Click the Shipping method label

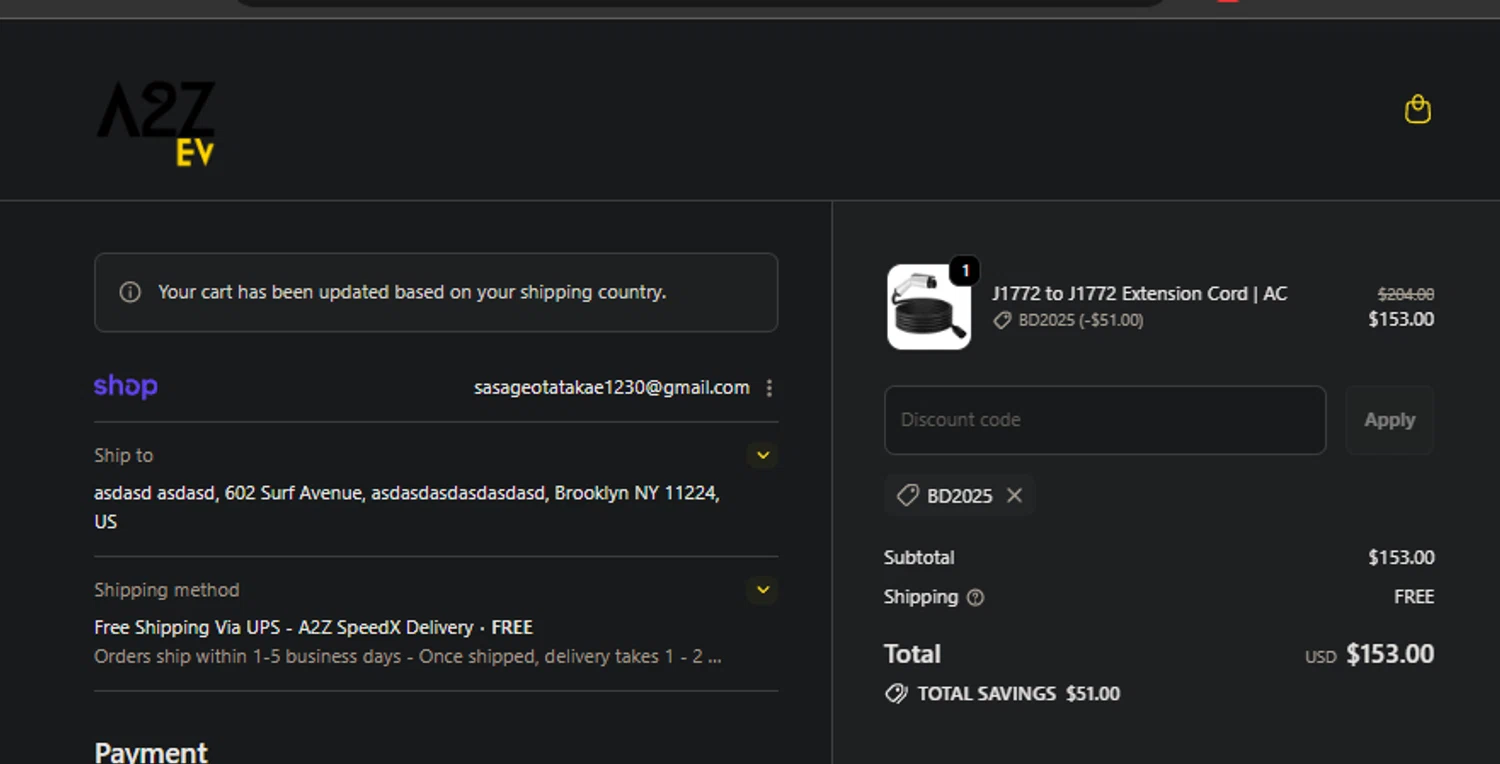pos(167,590)
